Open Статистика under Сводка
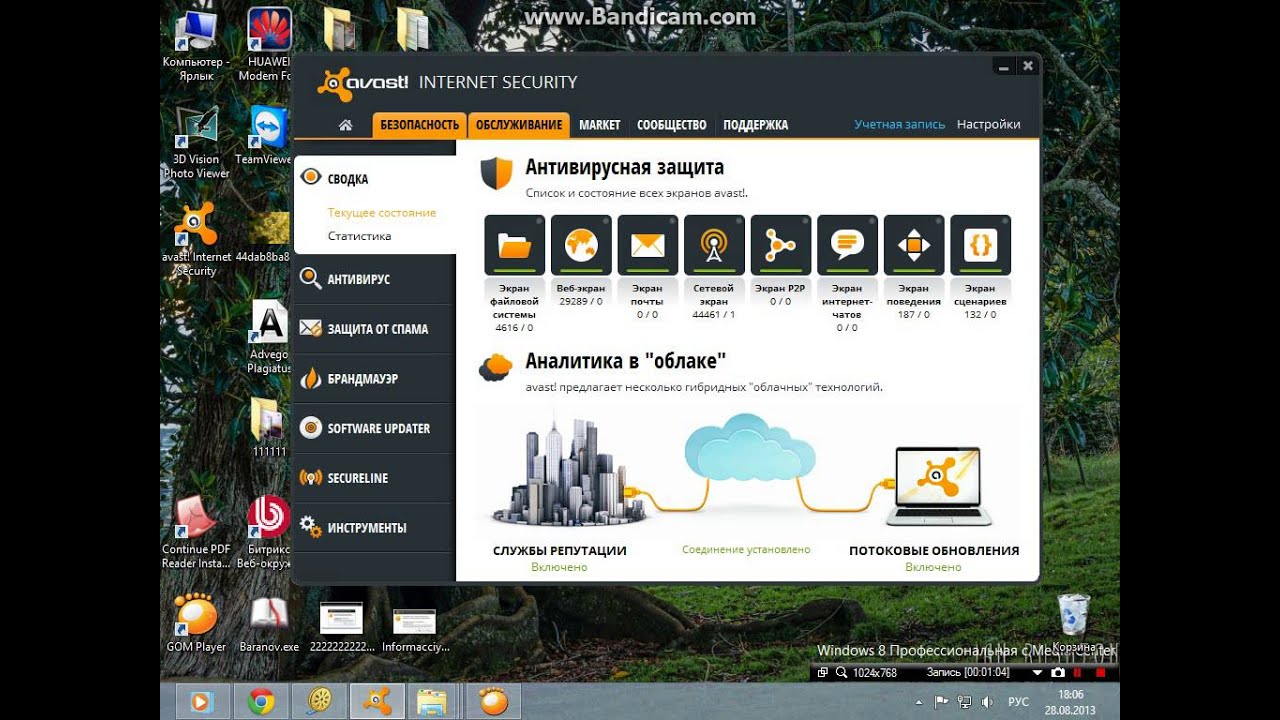1280x720 pixels. pyautogui.click(x=359, y=236)
